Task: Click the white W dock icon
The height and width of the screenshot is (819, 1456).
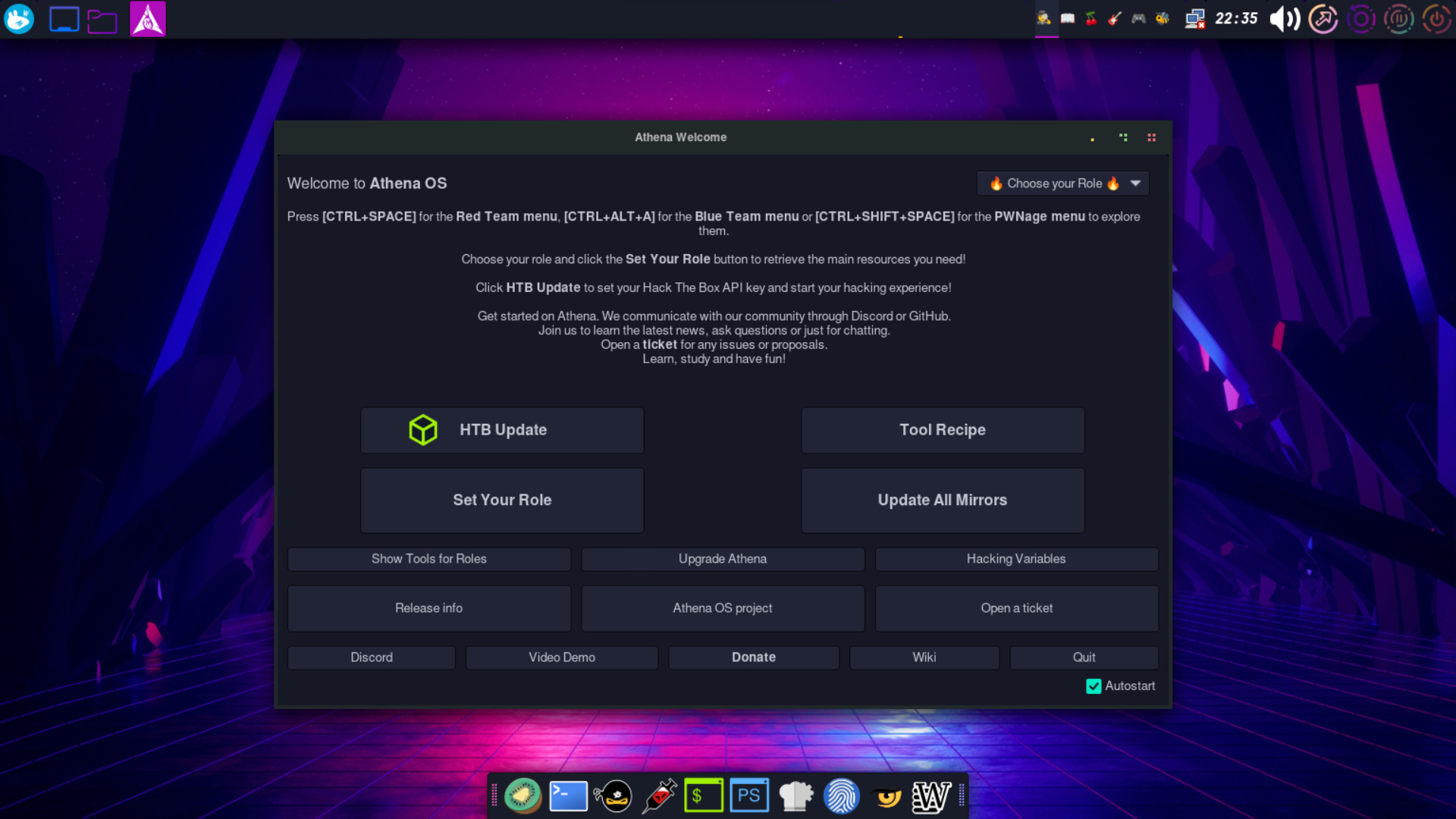Action: 932,795
